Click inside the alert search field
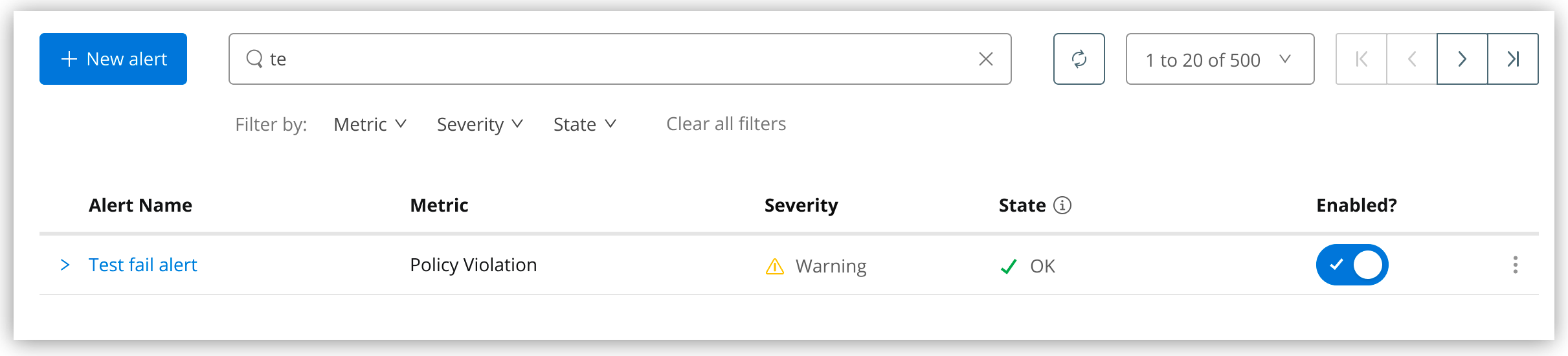 pyautogui.click(x=615, y=59)
